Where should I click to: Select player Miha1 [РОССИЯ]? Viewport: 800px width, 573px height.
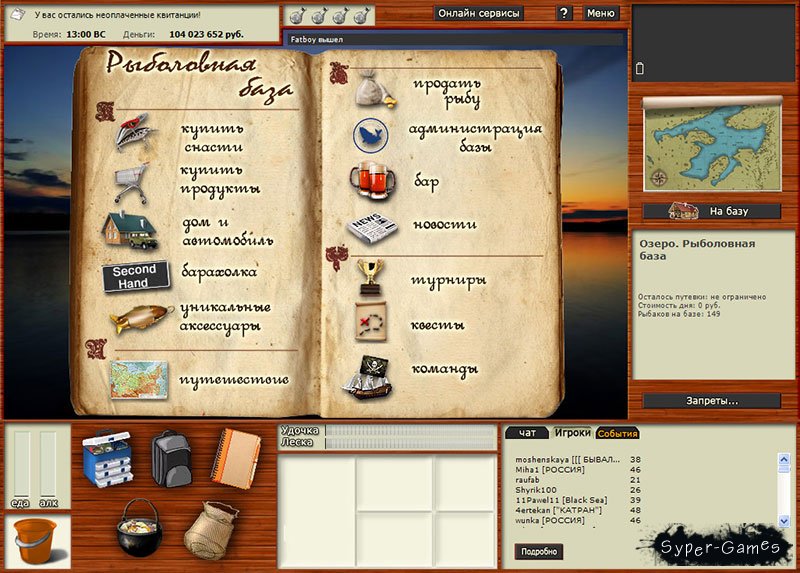click(578, 469)
